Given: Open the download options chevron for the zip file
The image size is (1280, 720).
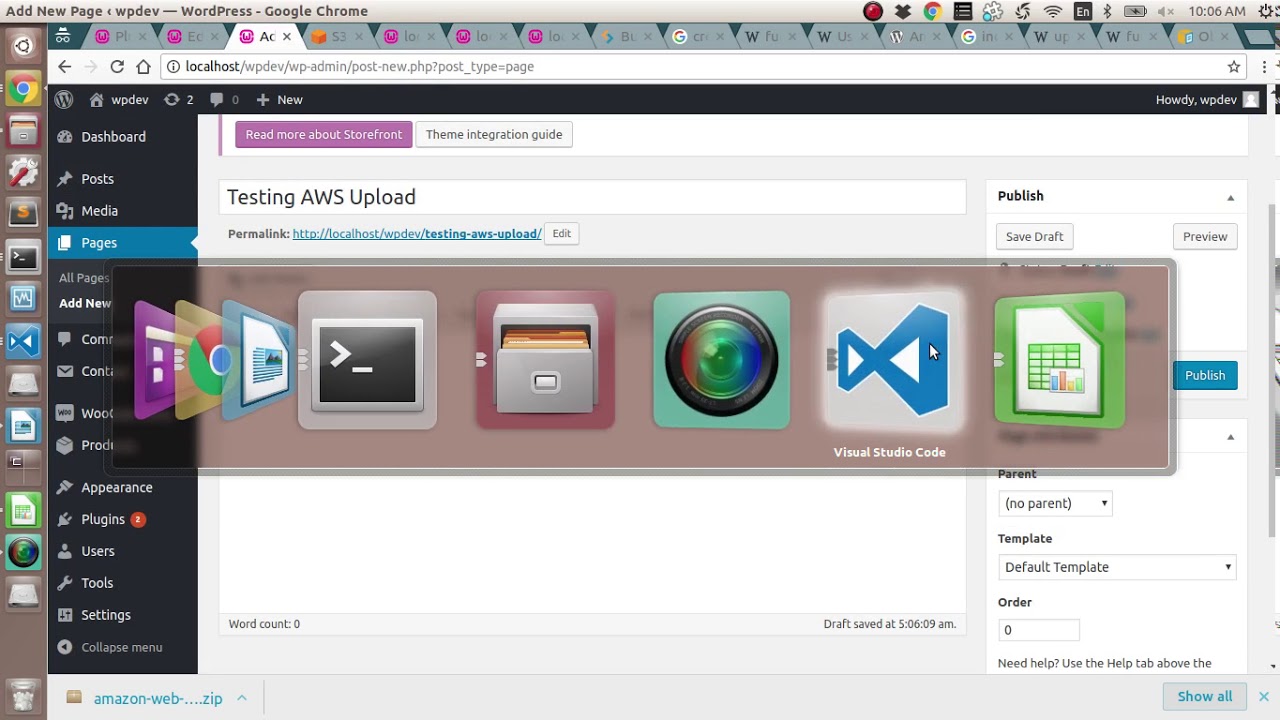Looking at the screenshot, I should 242,698.
